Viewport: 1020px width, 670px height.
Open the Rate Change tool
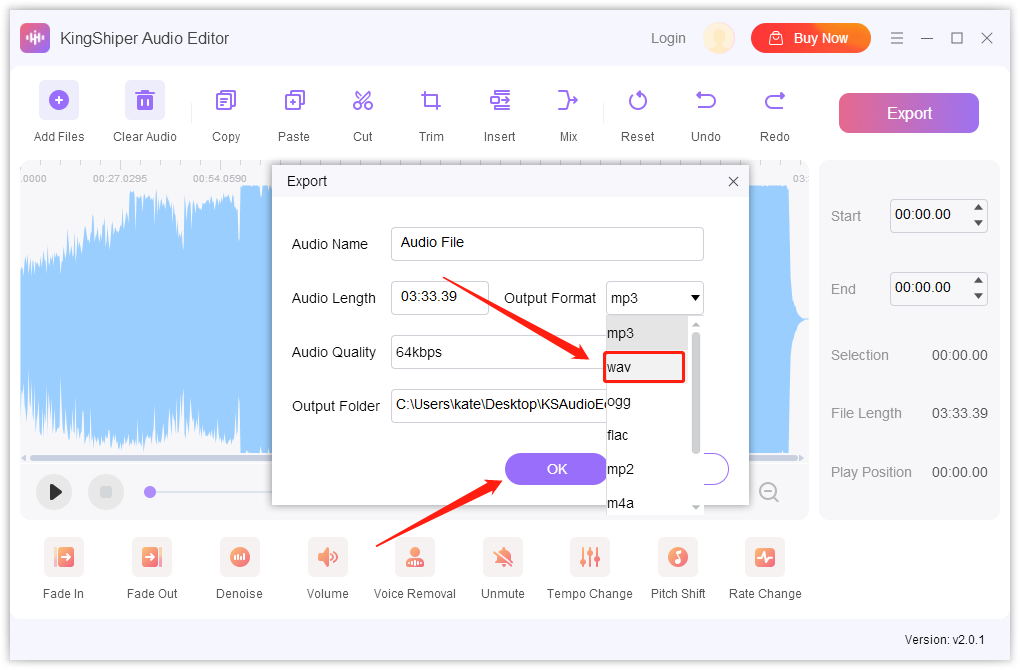pos(765,557)
